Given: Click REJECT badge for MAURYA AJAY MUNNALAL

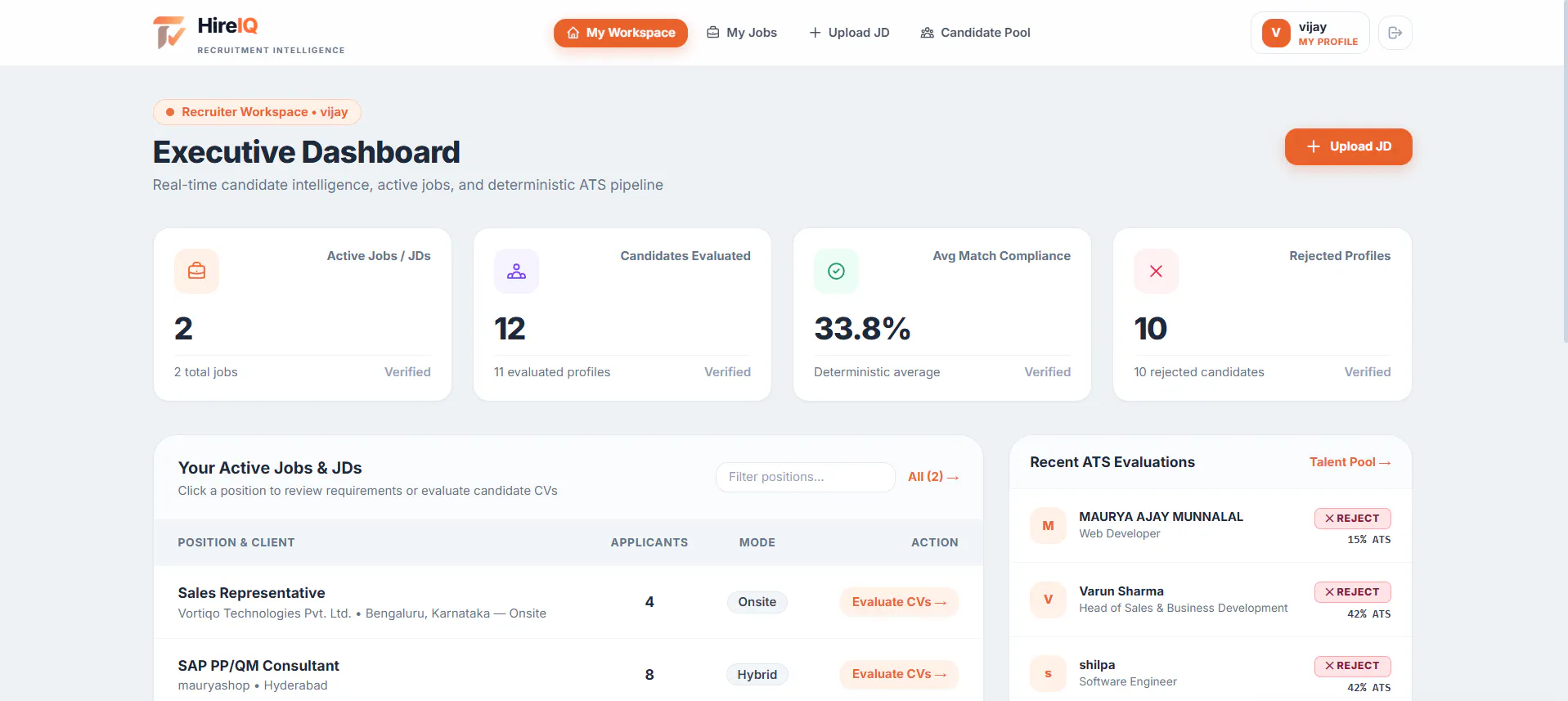Looking at the screenshot, I should (x=1352, y=519).
